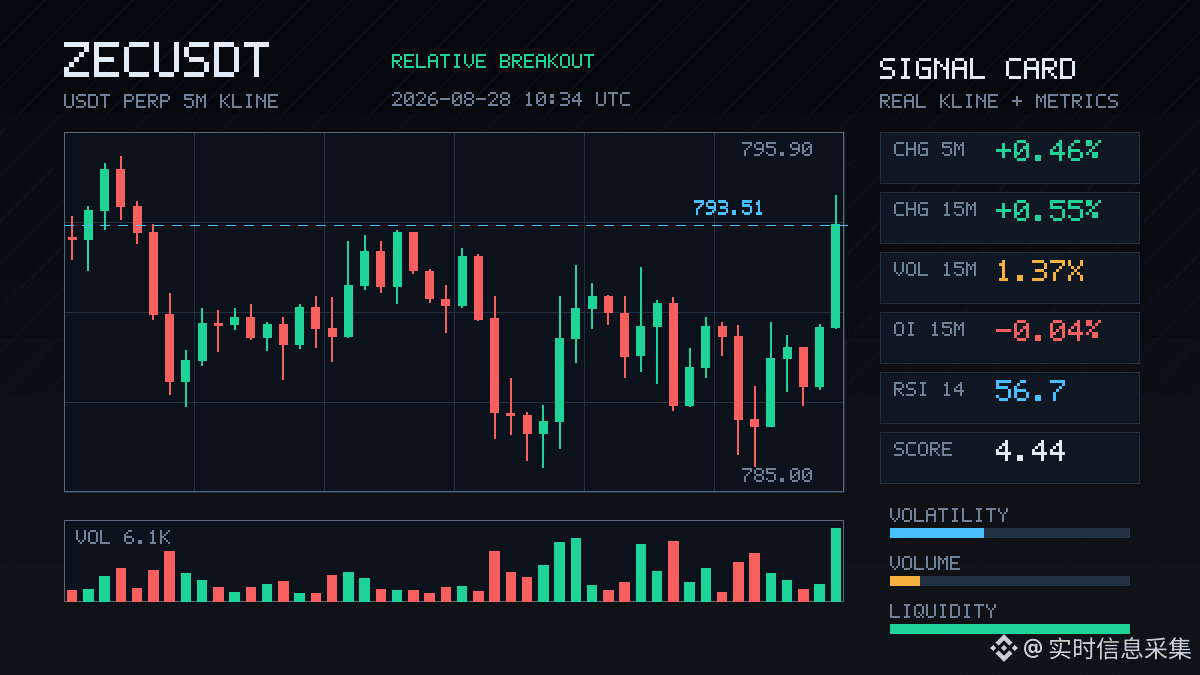Click the 2026-08-28 10:34 UTC timestamp
1200x675 pixels.
click(511, 99)
